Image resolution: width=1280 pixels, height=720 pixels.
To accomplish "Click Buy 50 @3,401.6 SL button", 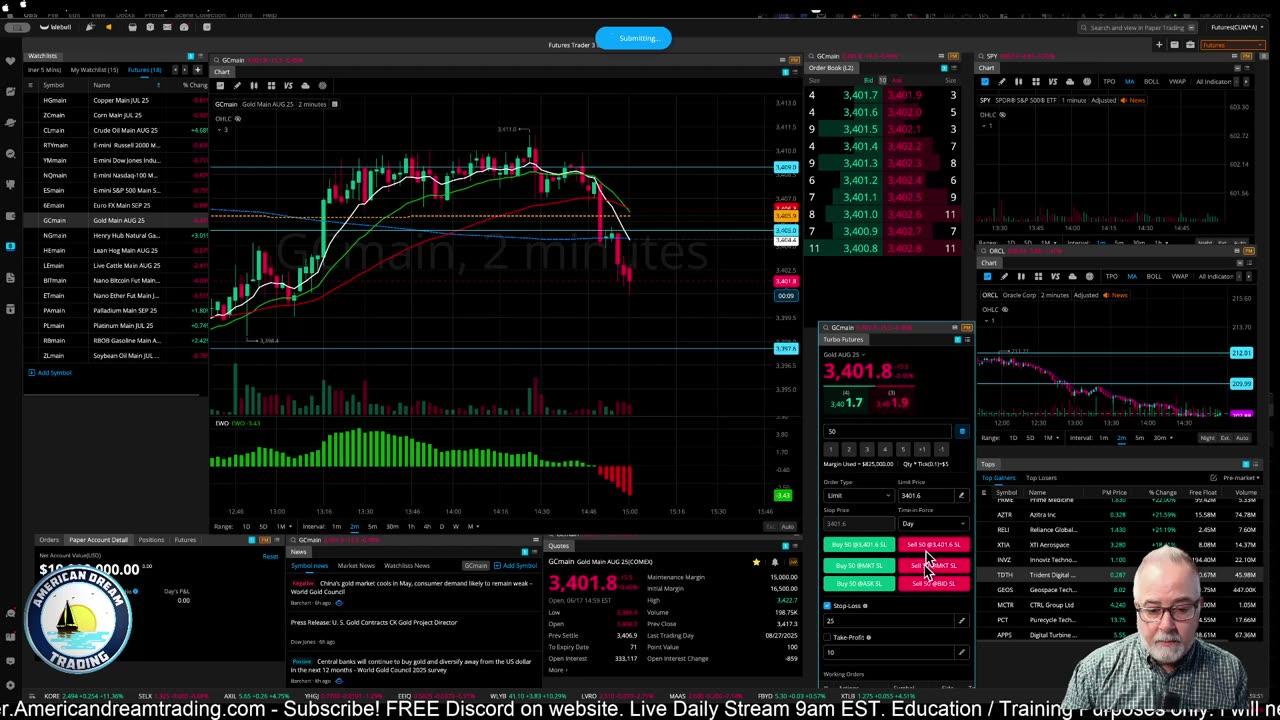I will click(x=859, y=545).
